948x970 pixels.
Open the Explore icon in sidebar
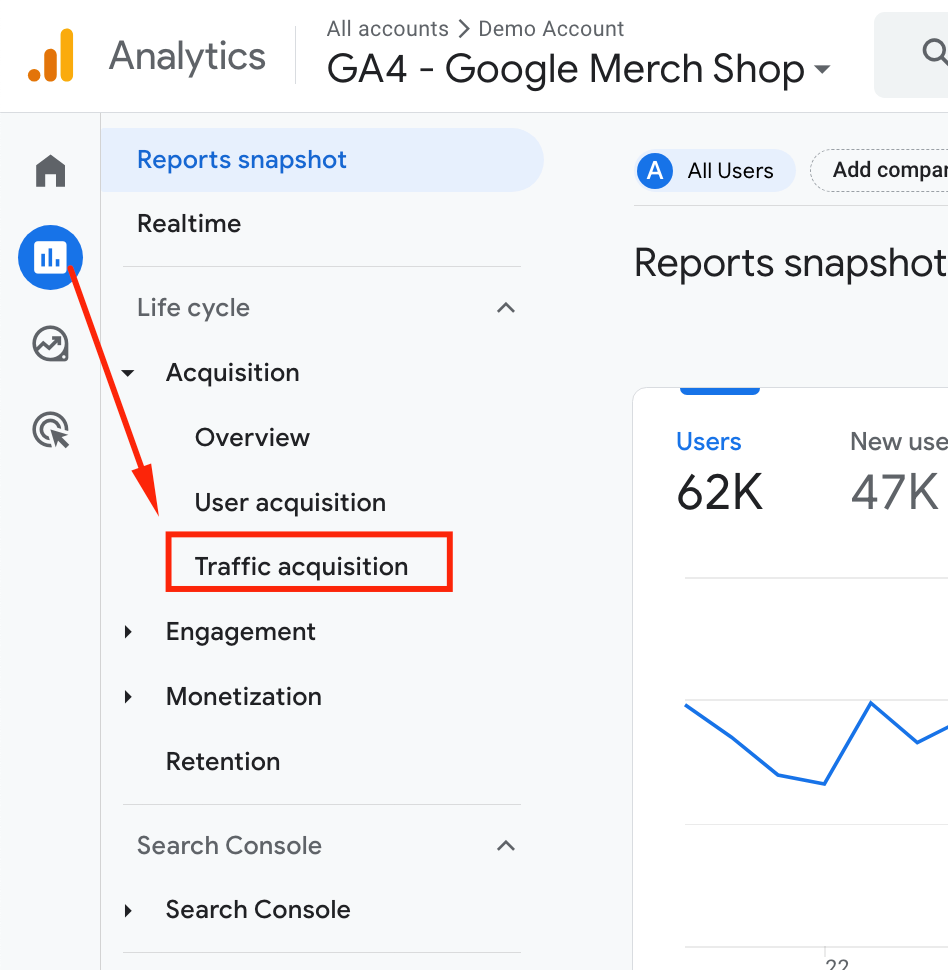(x=50, y=345)
